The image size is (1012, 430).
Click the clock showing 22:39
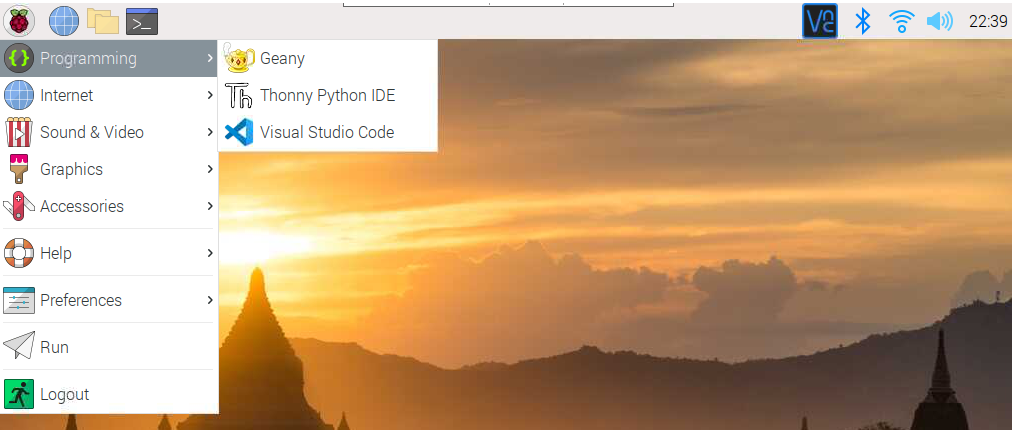pyautogui.click(x=988, y=21)
